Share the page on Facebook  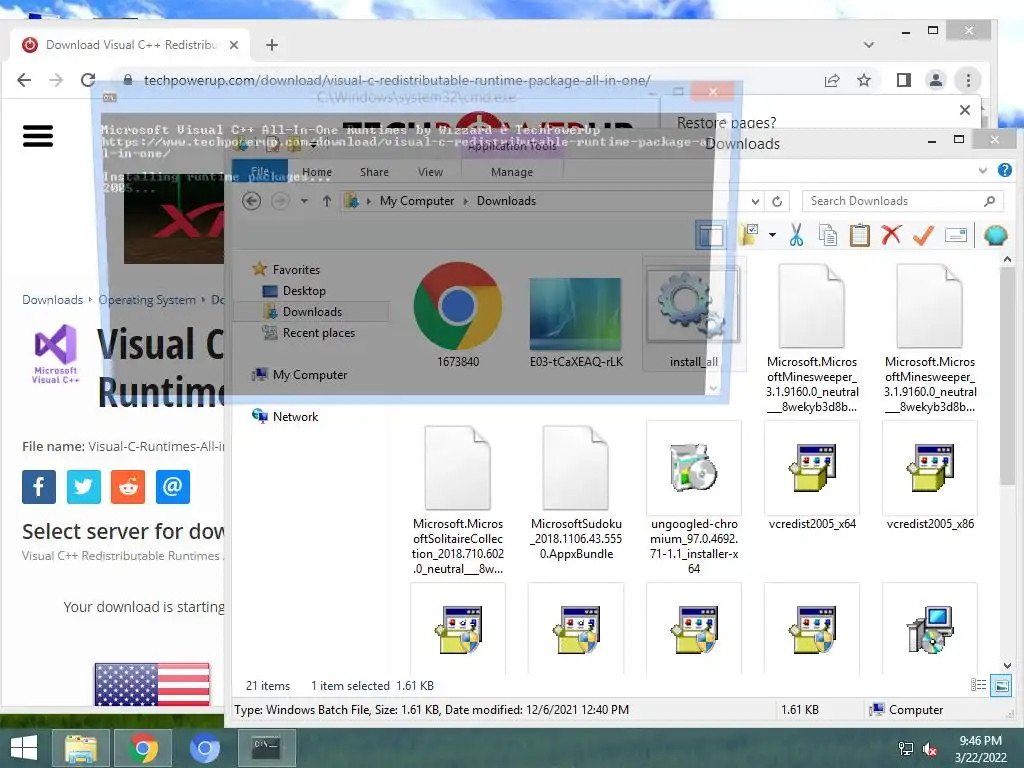tap(39, 487)
